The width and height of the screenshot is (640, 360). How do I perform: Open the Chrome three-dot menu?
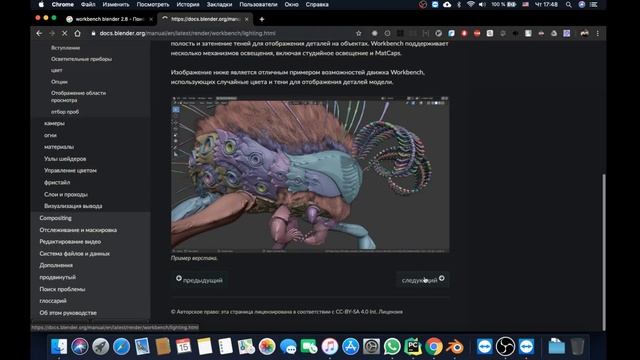(x=598, y=33)
